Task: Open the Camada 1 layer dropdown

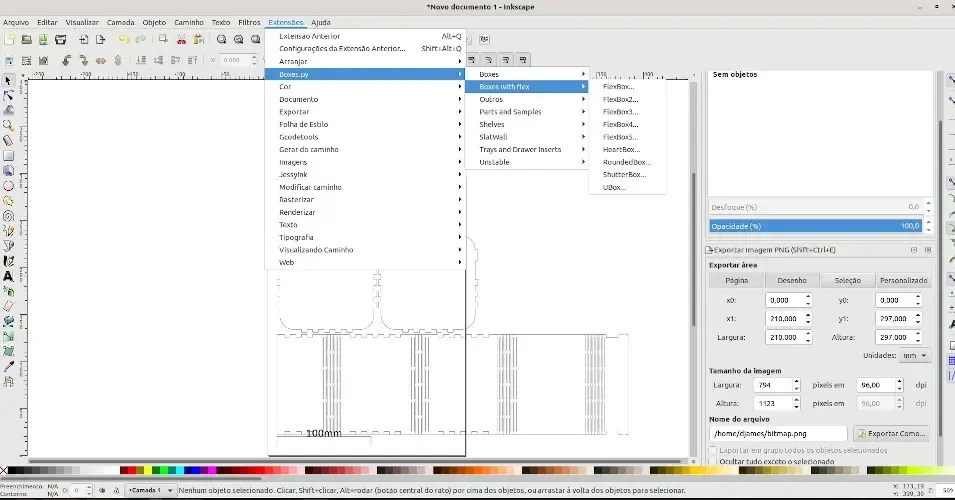Action: click(150, 490)
